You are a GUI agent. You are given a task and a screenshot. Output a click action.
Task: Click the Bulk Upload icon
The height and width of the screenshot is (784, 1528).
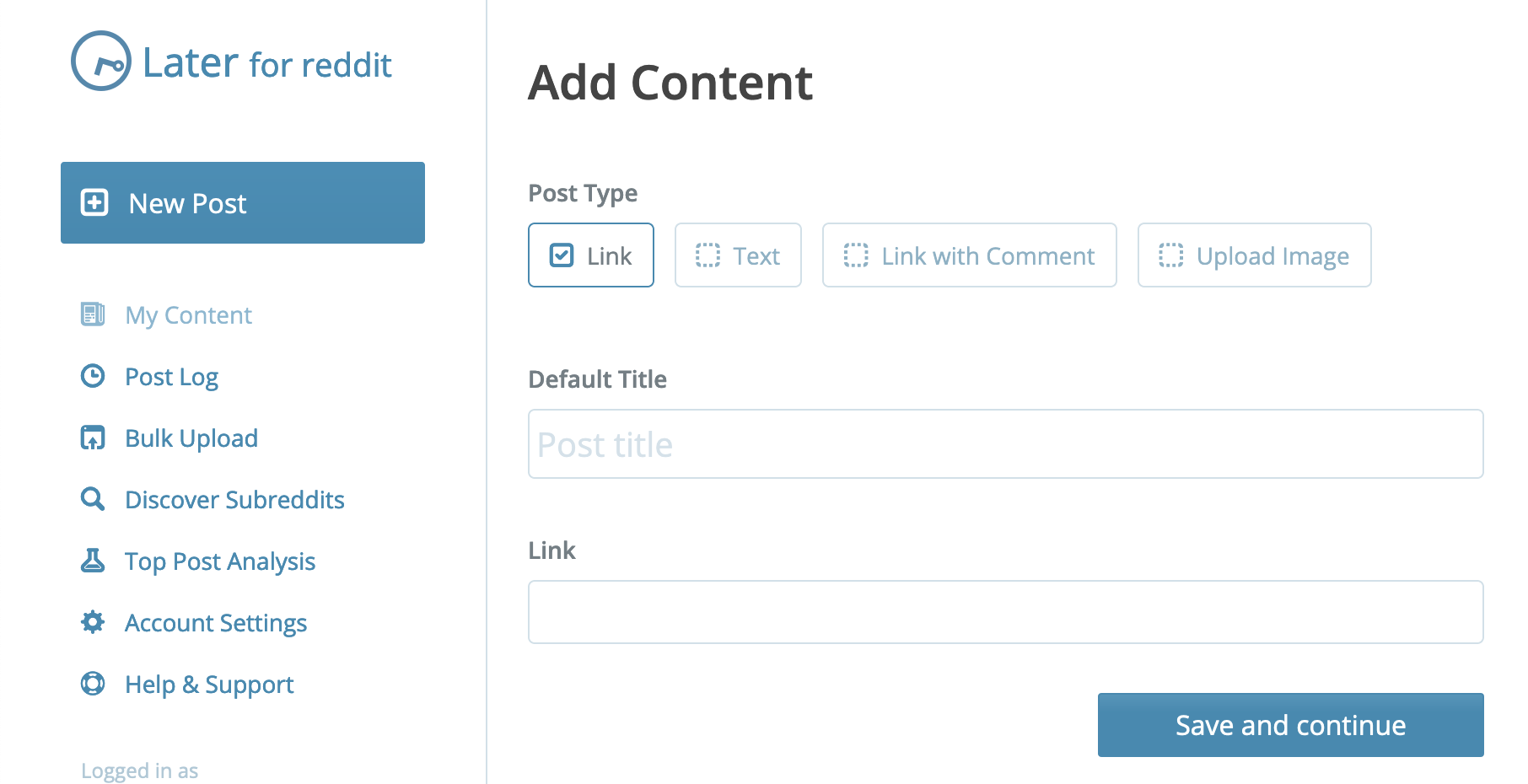coord(93,438)
